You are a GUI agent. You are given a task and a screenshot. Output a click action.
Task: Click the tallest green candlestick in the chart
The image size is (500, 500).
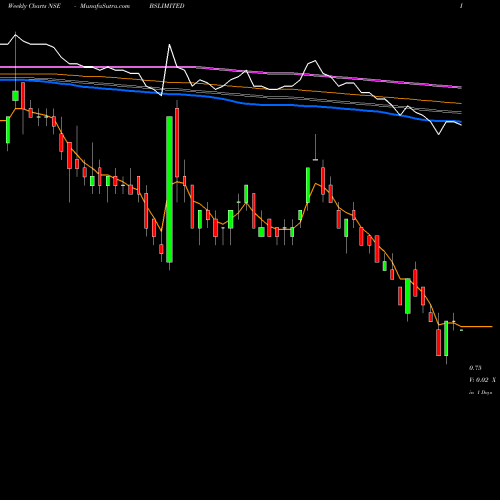pos(169,189)
